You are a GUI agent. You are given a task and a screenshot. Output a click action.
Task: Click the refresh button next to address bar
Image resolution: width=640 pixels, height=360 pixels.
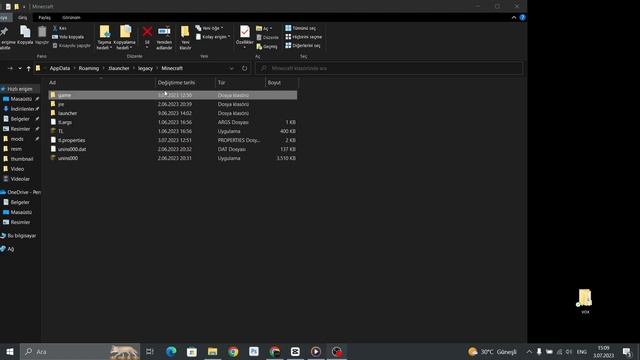(244, 68)
